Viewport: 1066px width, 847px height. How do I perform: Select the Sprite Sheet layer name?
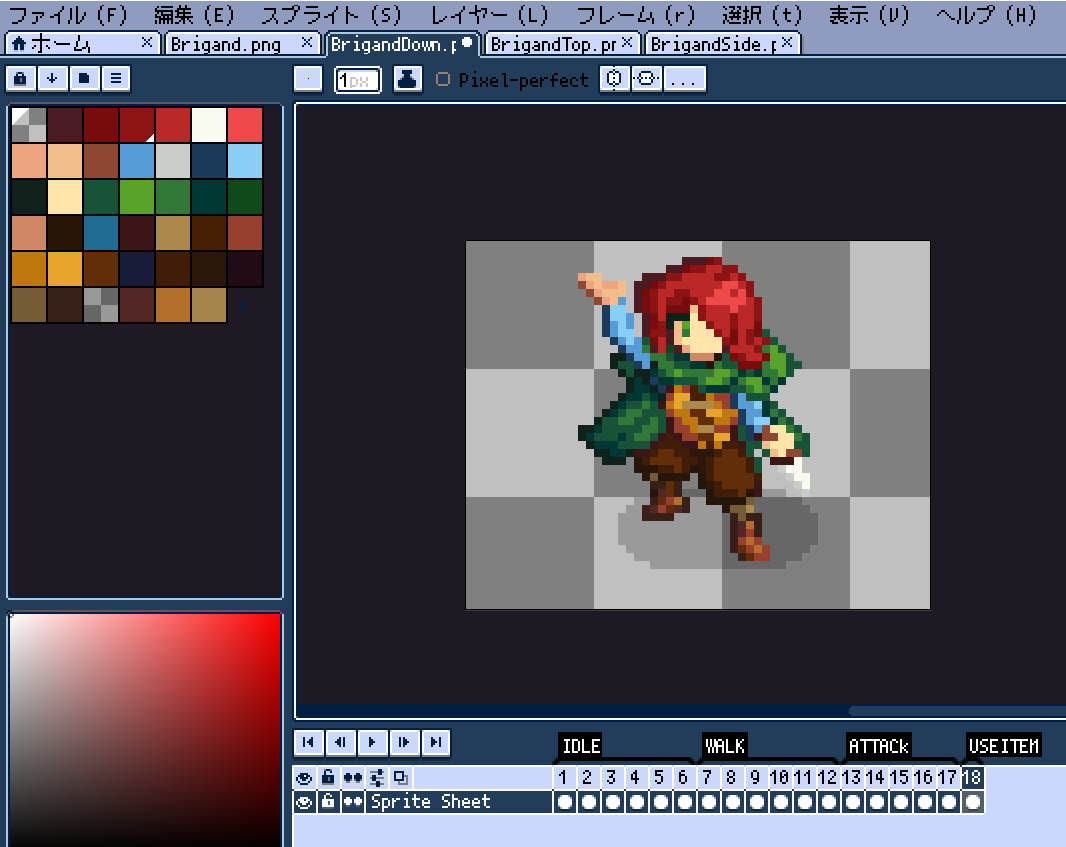tap(459, 802)
